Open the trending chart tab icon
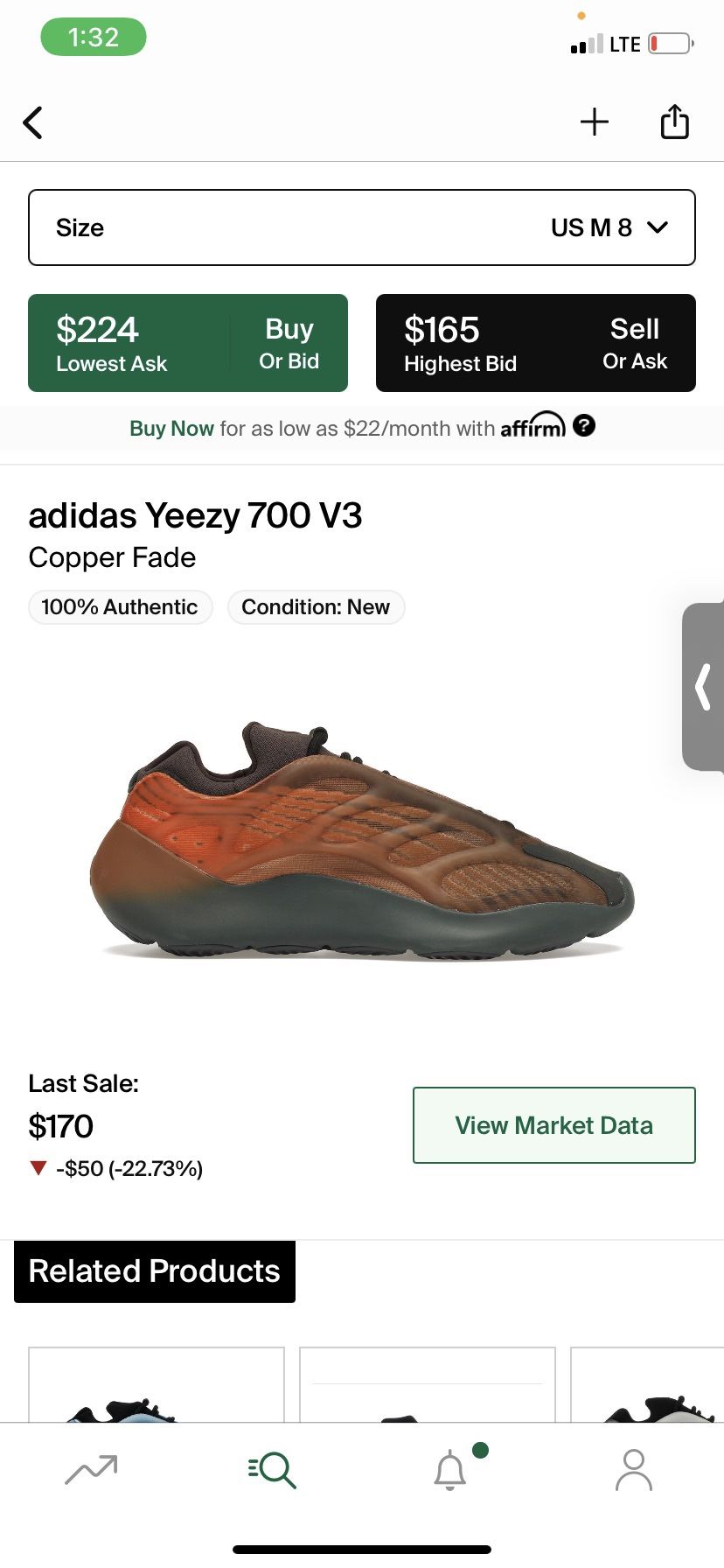This screenshot has height=1568, width=724. coord(91,1470)
